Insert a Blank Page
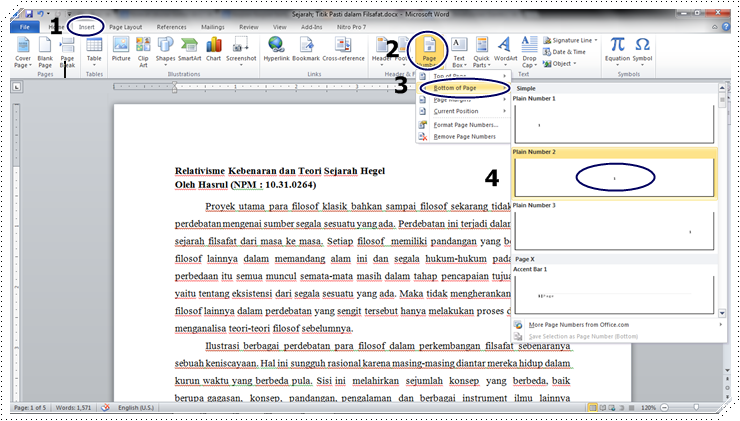 45,52
